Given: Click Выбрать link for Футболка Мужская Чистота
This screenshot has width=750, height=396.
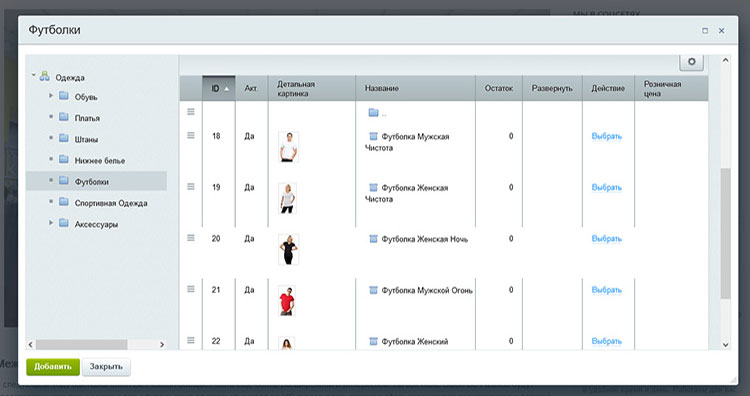Looking at the screenshot, I should [607, 136].
